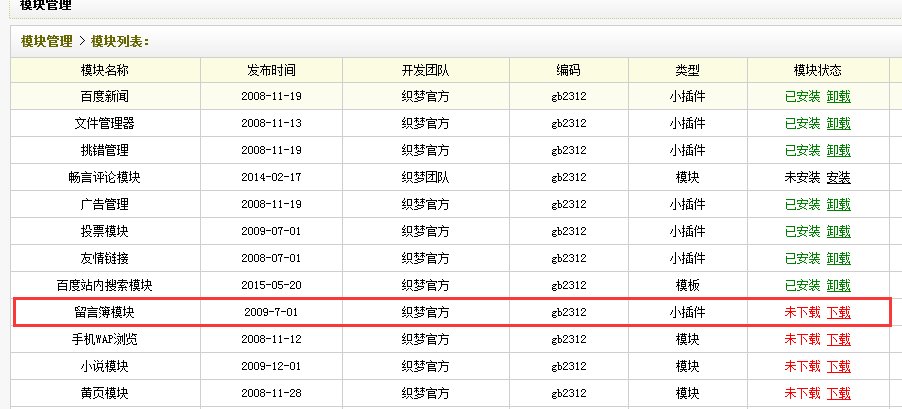The width and height of the screenshot is (902, 409).
Task: Click 下载 in the 黄页模块 row
Action: (x=838, y=393)
